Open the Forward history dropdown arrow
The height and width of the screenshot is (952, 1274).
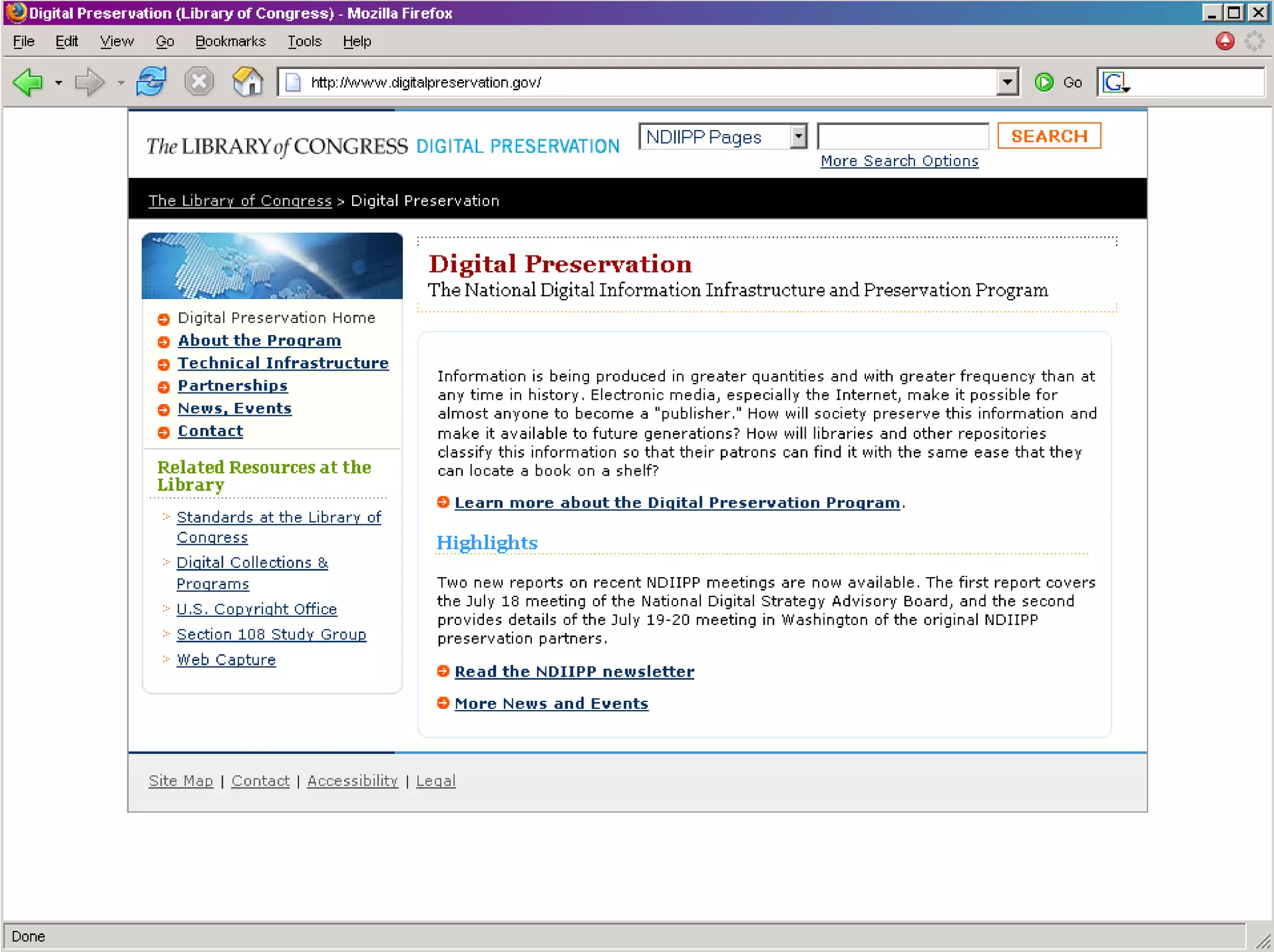click(121, 83)
